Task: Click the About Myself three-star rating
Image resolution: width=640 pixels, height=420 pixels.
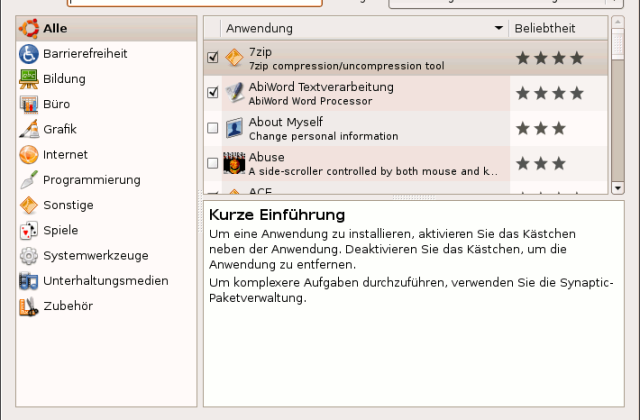Action: coord(541,128)
